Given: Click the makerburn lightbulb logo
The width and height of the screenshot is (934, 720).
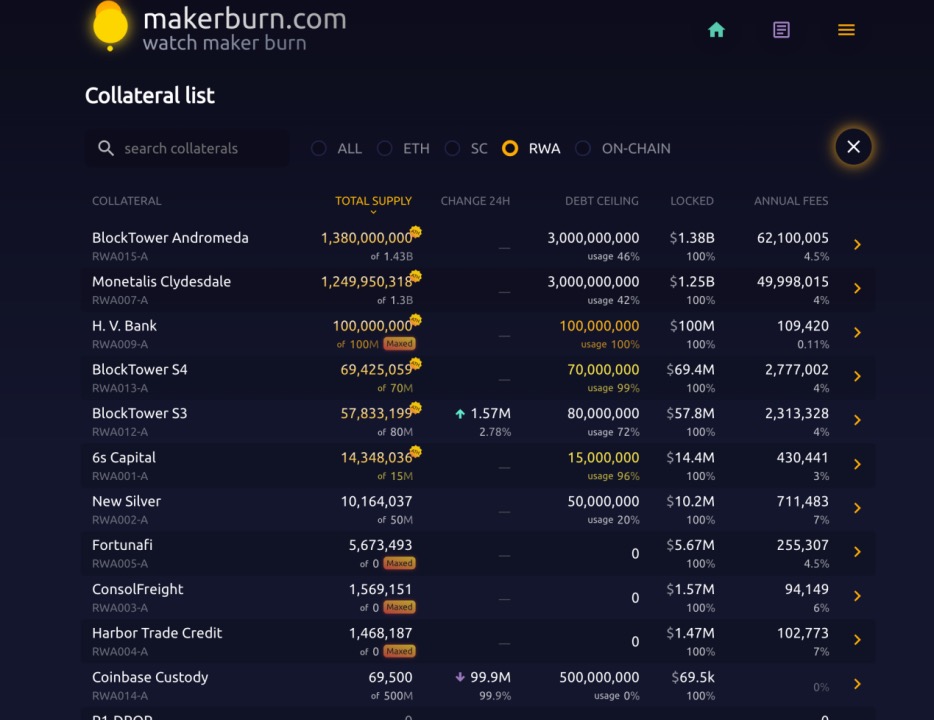Looking at the screenshot, I should pos(109,26).
